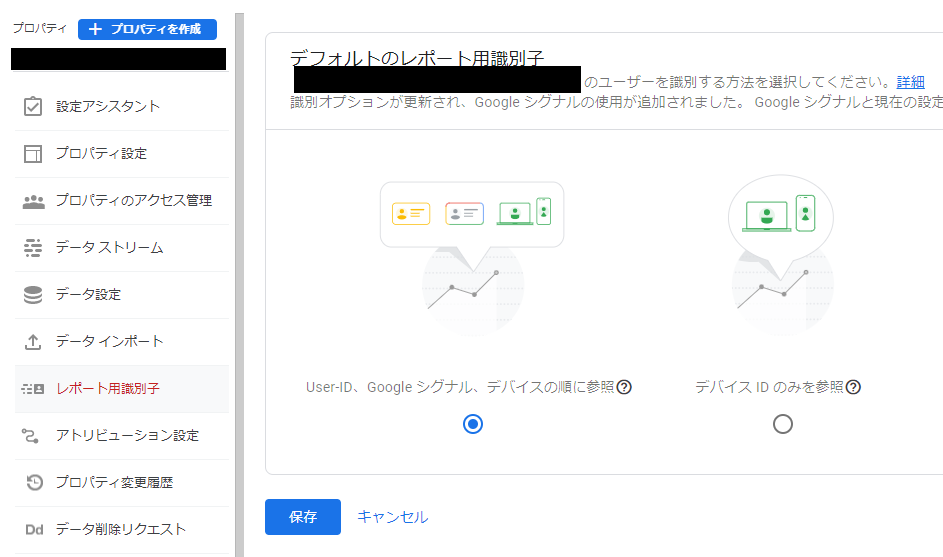This screenshot has height=557, width=943.
Task: Click the 設定アシスタント checkbox icon
Action: [x=33, y=106]
